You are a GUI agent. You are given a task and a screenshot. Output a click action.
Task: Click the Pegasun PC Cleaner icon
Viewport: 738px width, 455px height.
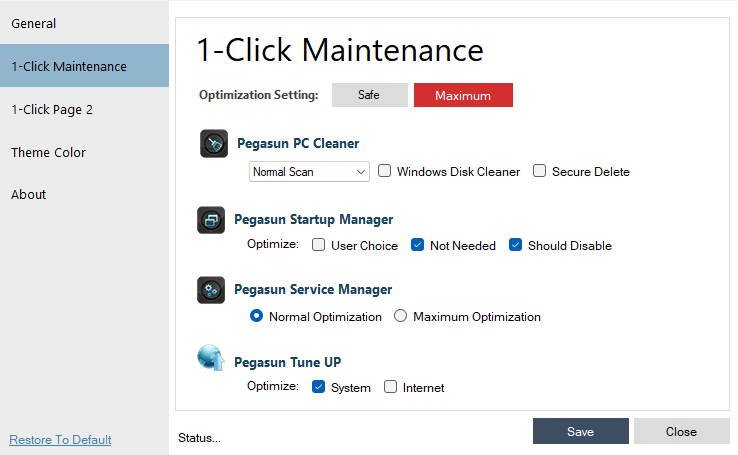click(214, 144)
